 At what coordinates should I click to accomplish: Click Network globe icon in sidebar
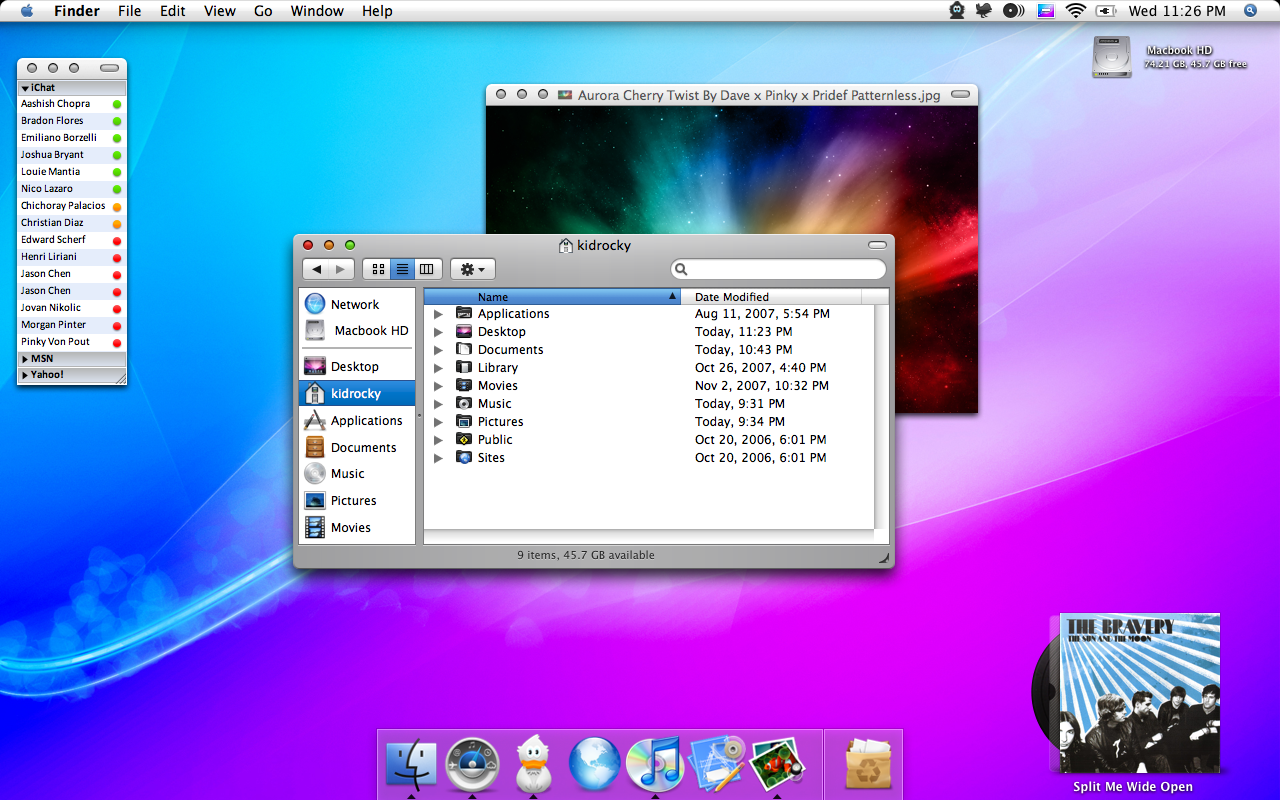tap(315, 304)
